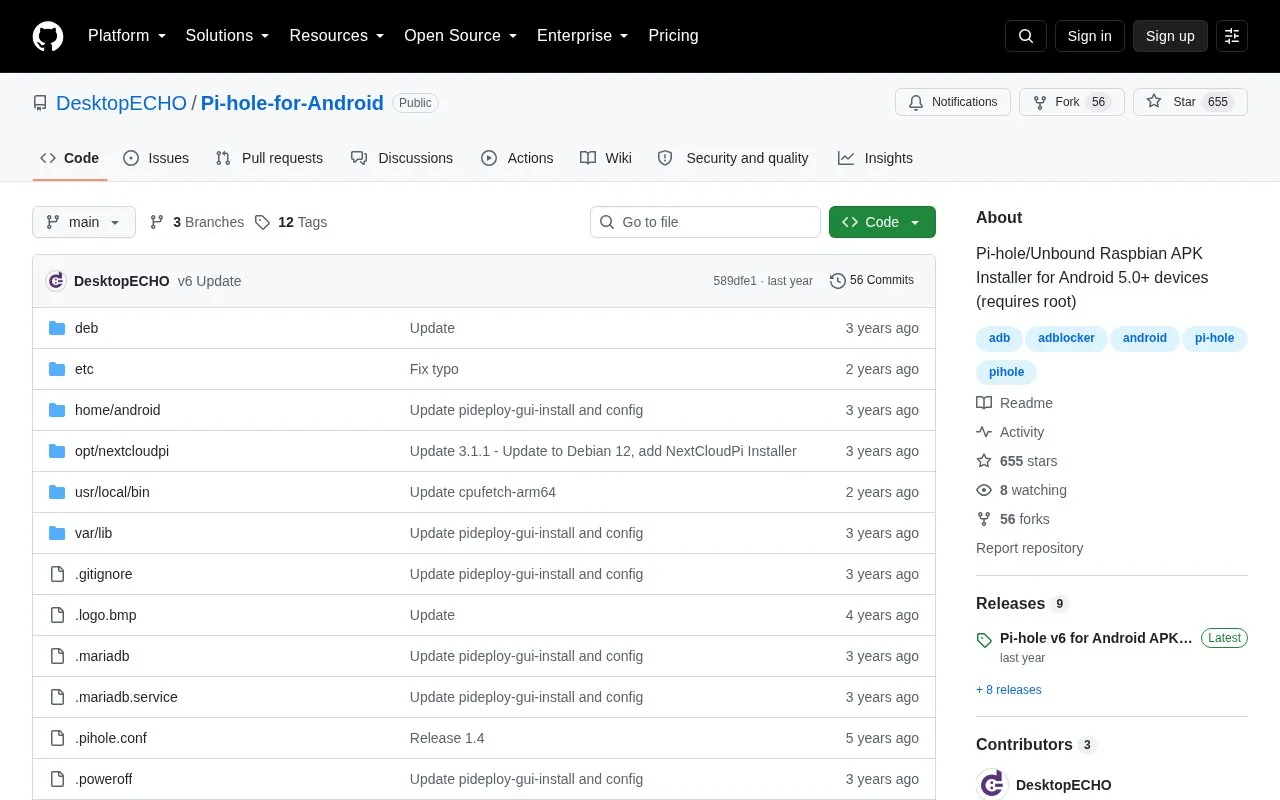Select the pi-hole topic tag
This screenshot has height=800, width=1280.
[x=1214, y=338]
